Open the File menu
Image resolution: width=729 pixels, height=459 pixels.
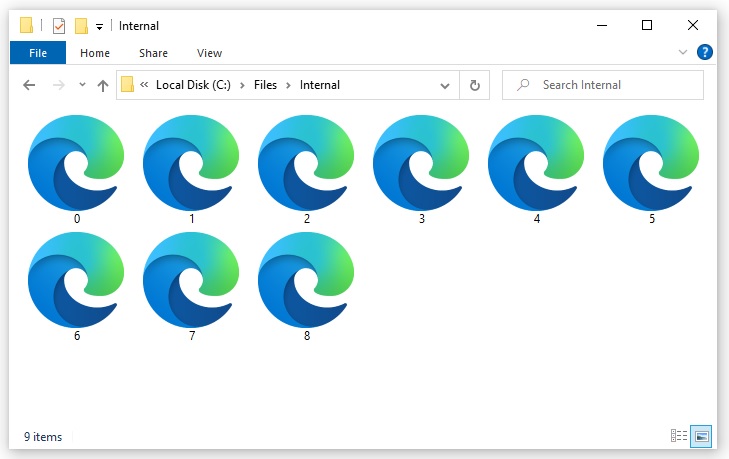click(38, 53)
